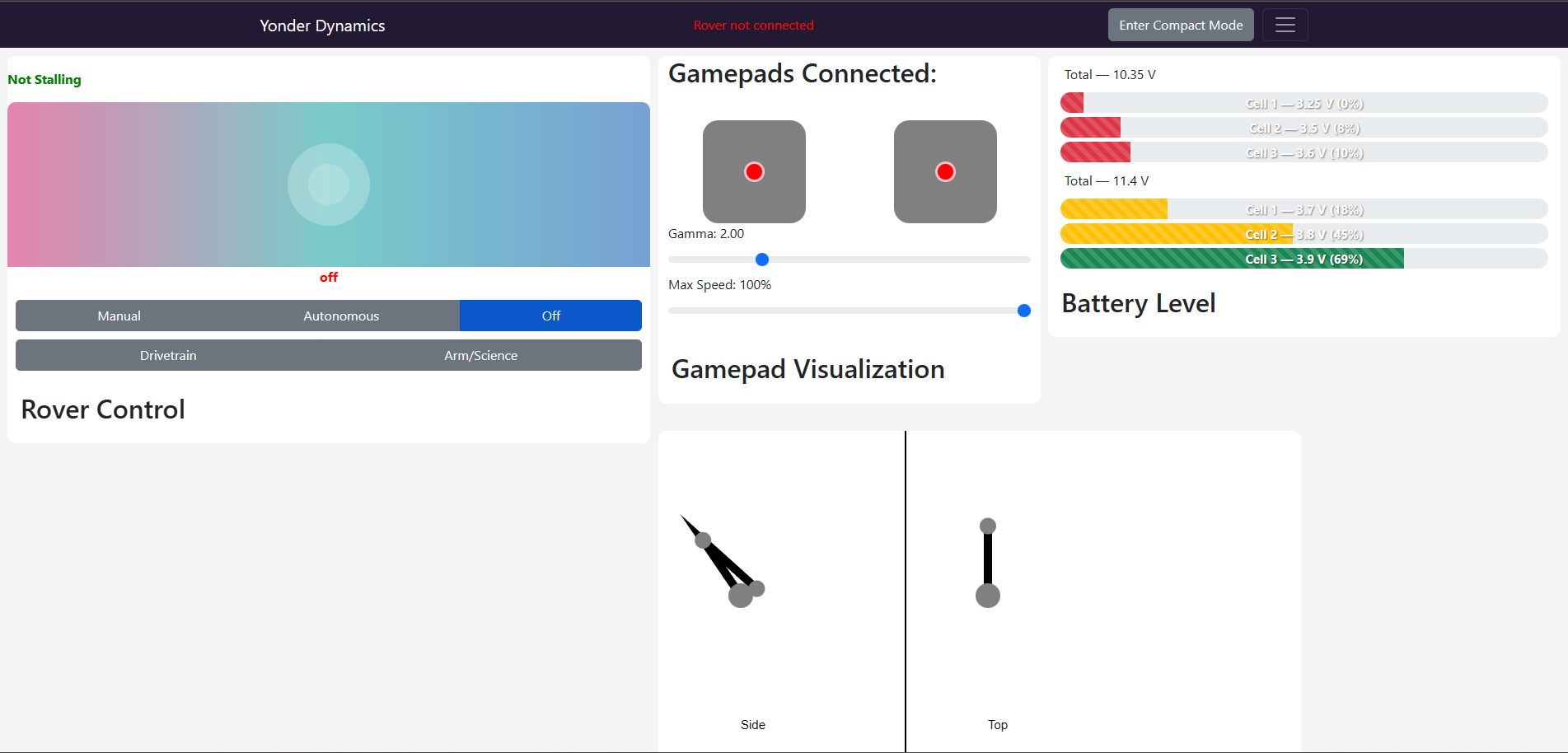Enable Autonomous rover control mode

(x=340, y=316)
